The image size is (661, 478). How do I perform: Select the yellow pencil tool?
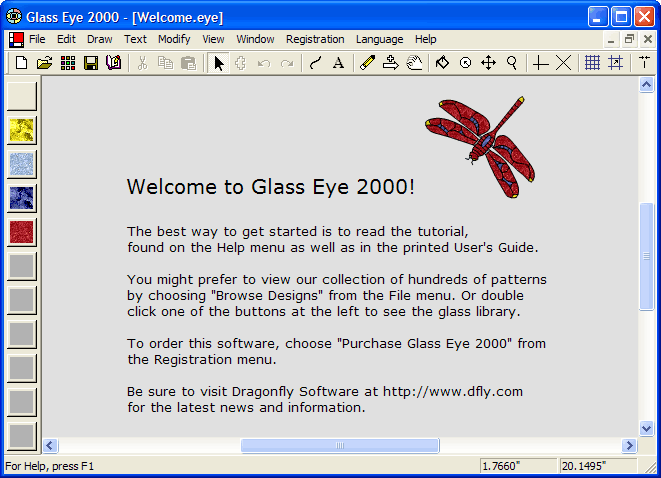[x=367, y=63]
